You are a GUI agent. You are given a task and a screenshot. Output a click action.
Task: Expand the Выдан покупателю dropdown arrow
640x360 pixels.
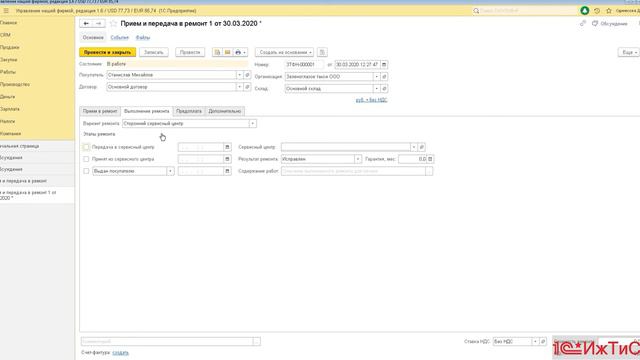170,171
